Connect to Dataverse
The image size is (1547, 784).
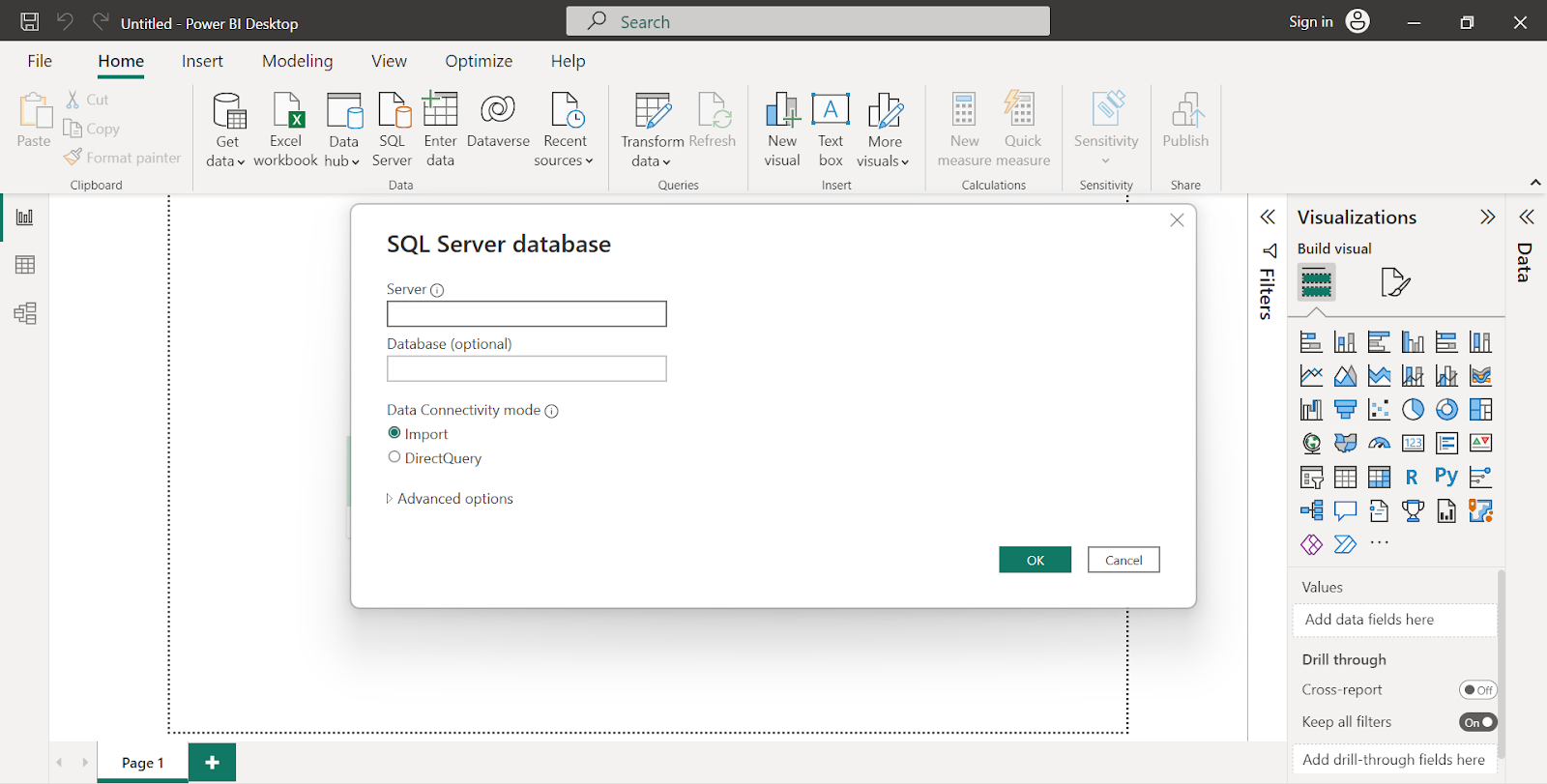pos(498,121)
